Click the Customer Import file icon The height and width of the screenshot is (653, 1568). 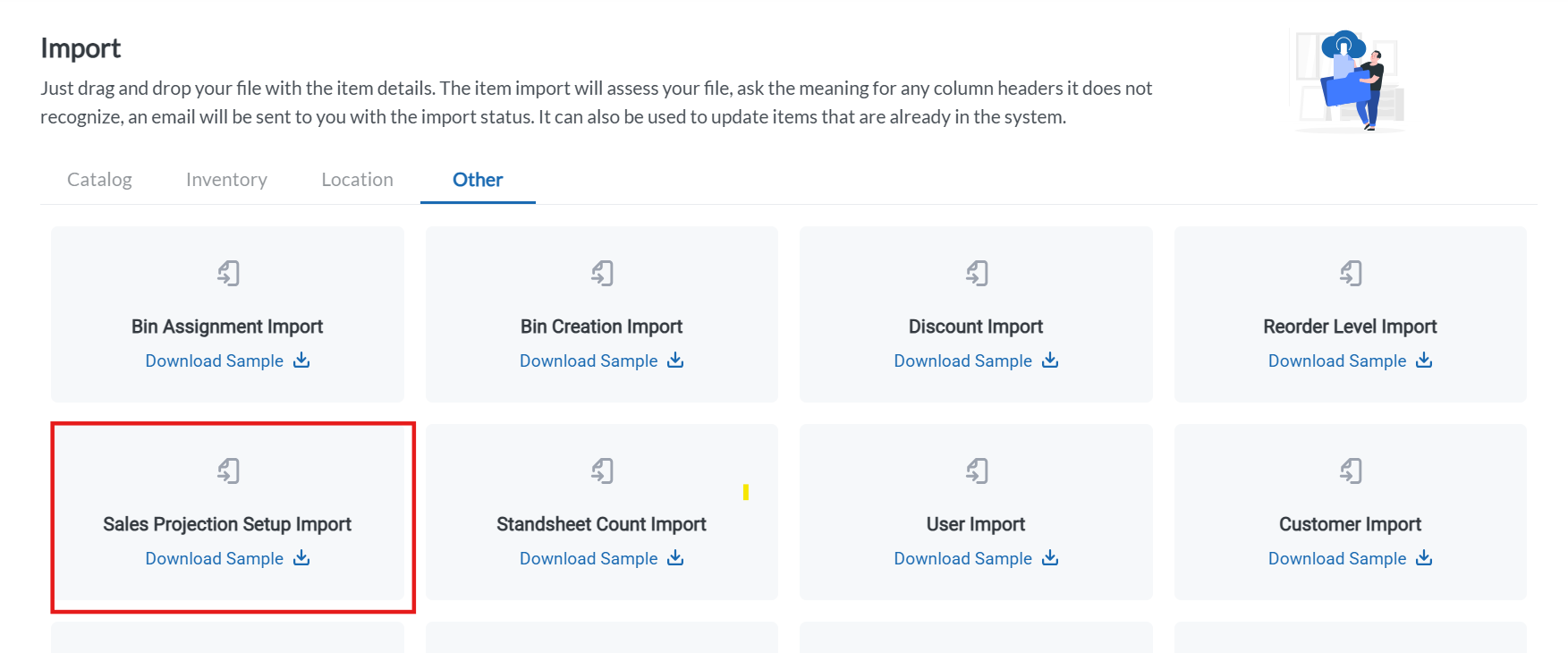coord(1351,471)
